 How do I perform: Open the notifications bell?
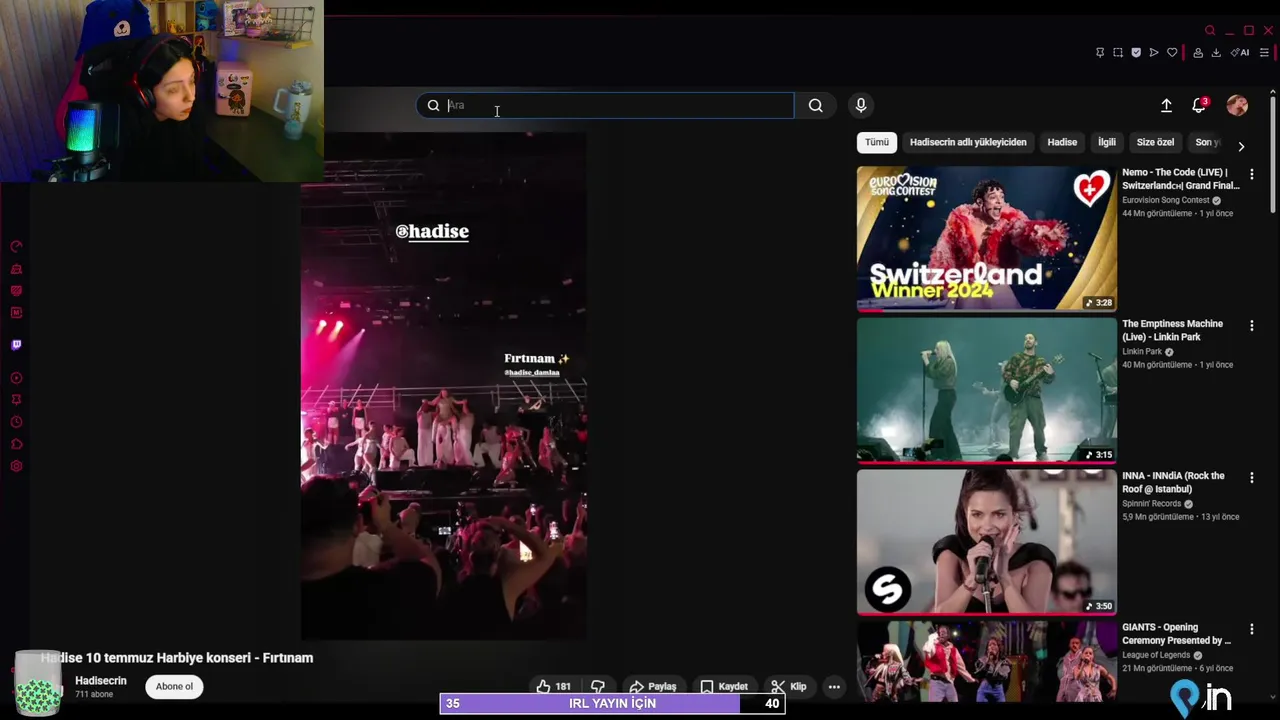click(x=1199, y=105)
